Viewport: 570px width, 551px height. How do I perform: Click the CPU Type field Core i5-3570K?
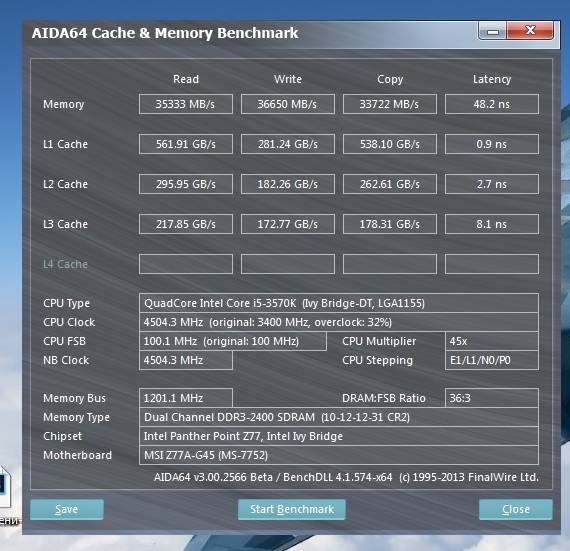tap(339, 303)
